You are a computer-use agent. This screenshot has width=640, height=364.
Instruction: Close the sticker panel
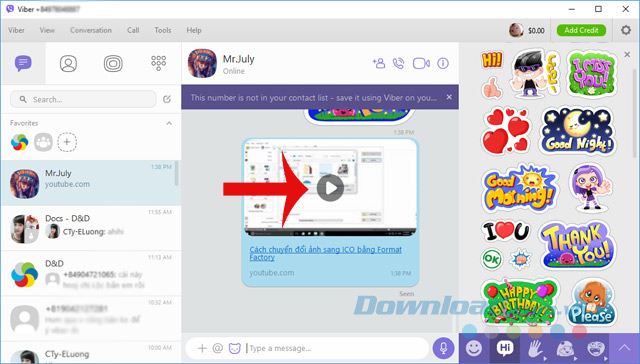tap(627, 54)
